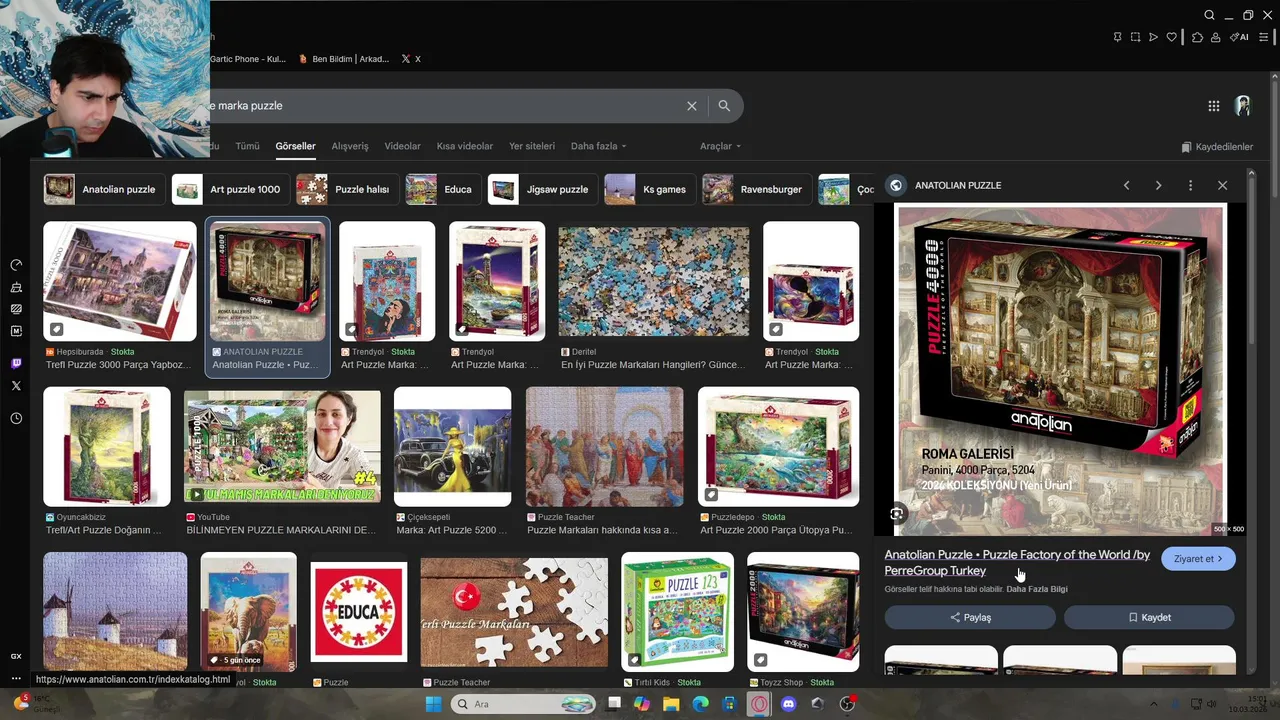The width and height of the screenshot is (1280, 720).
Task: Open the Çiçeksepeti Art Puzzle thumbnail
Action: [x=452, y=447]
